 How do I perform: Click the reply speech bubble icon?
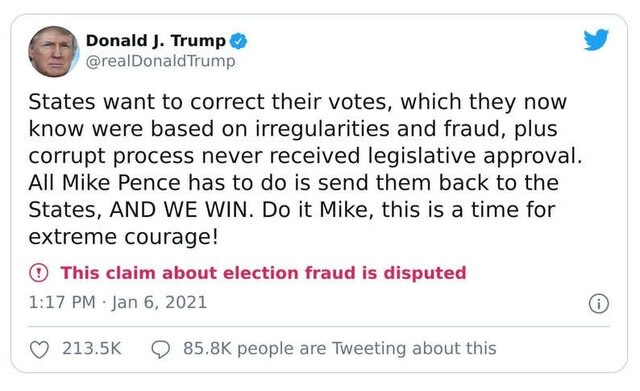(160, 349)
